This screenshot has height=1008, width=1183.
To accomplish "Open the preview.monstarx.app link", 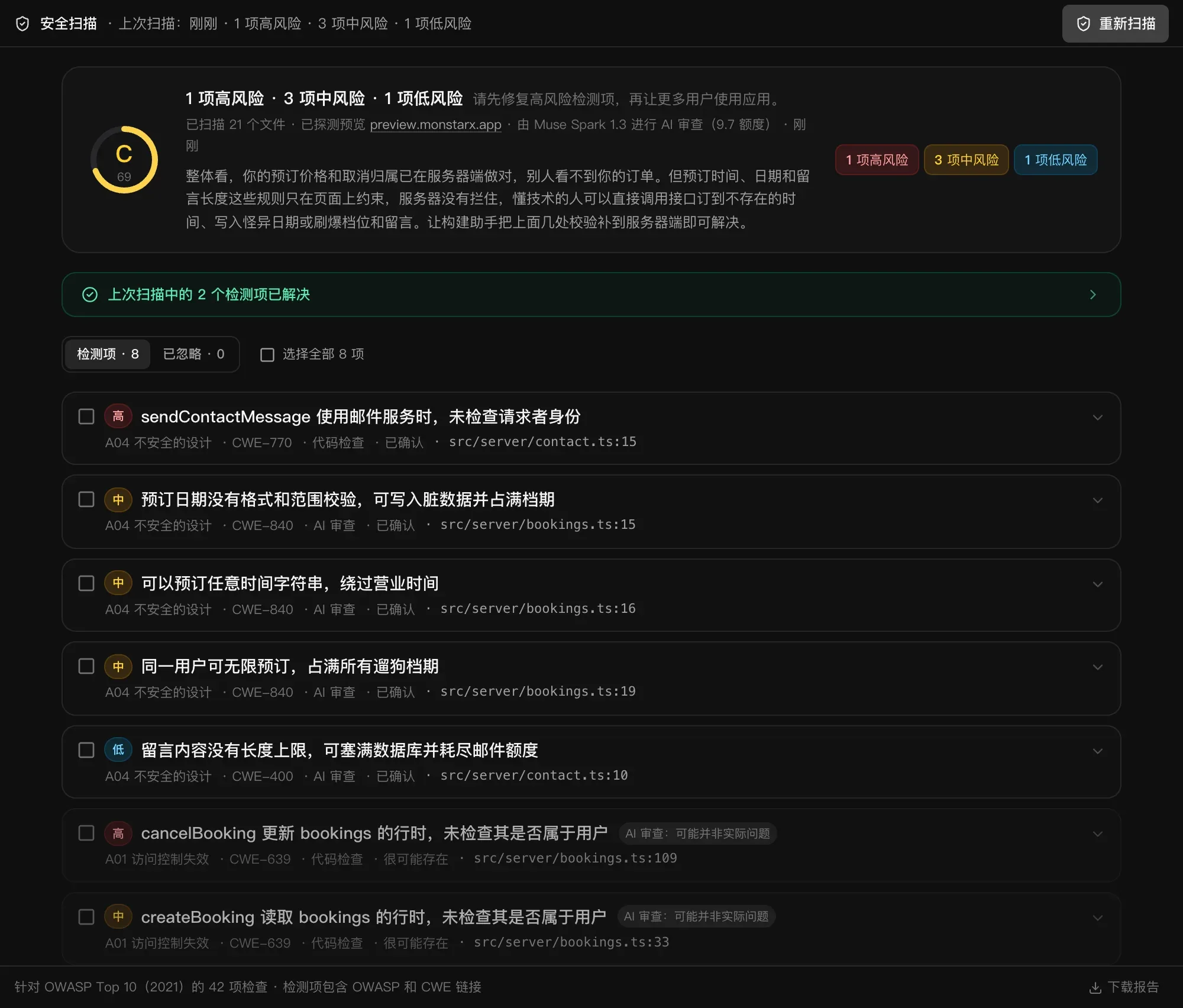I will [x=435, y=125].
